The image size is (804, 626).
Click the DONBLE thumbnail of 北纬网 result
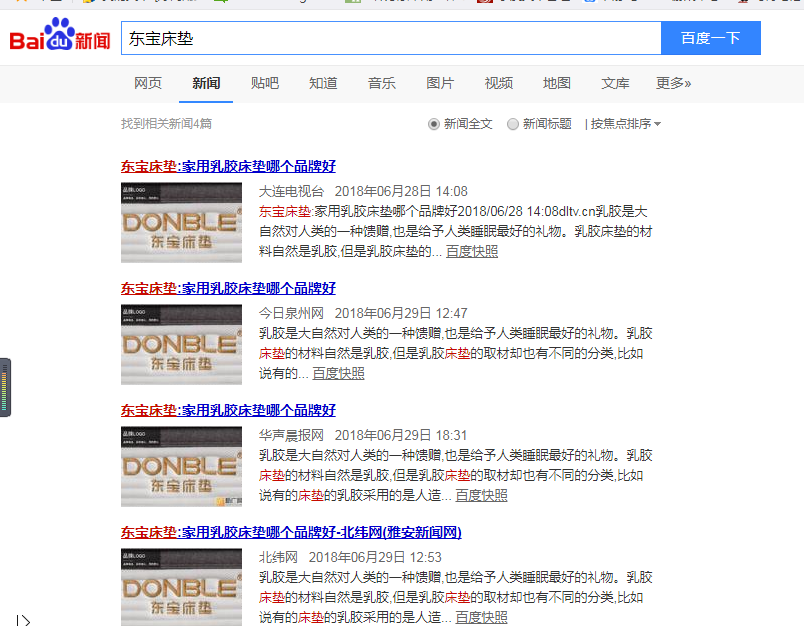(182, 587)
